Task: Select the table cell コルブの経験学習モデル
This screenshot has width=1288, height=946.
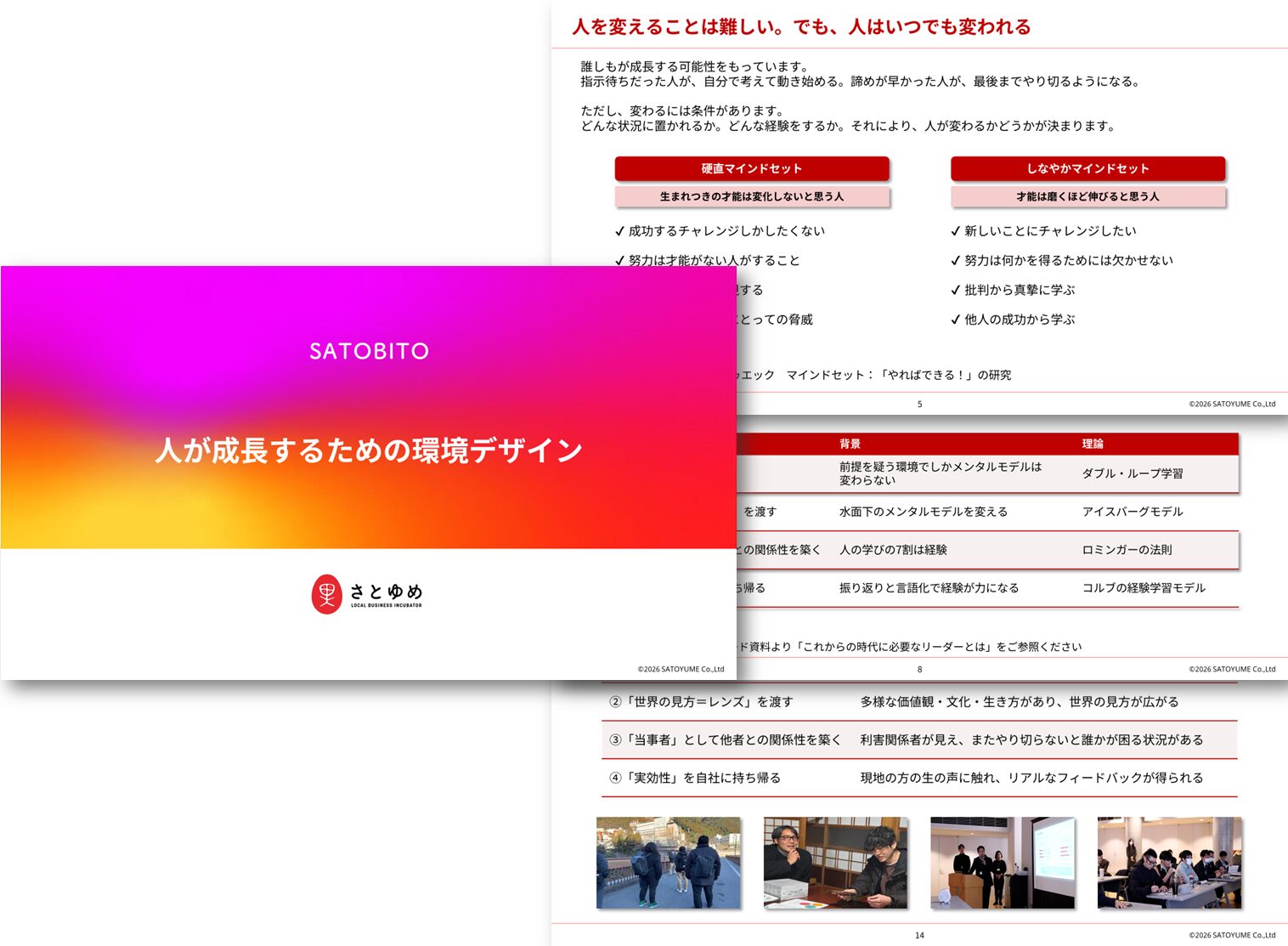Action: click(x=1144, y=587)
